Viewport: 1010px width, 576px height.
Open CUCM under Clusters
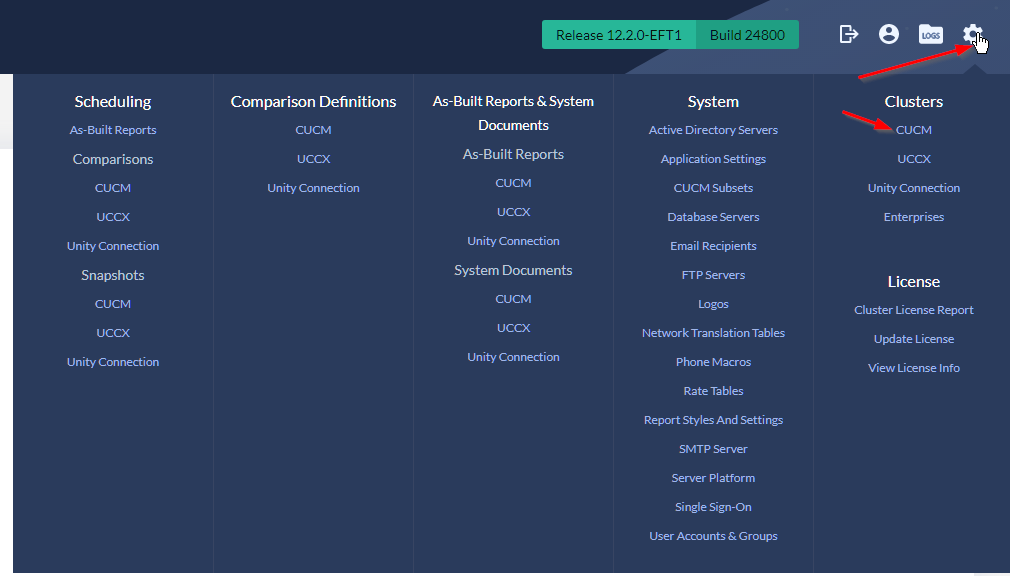[913, 130]
